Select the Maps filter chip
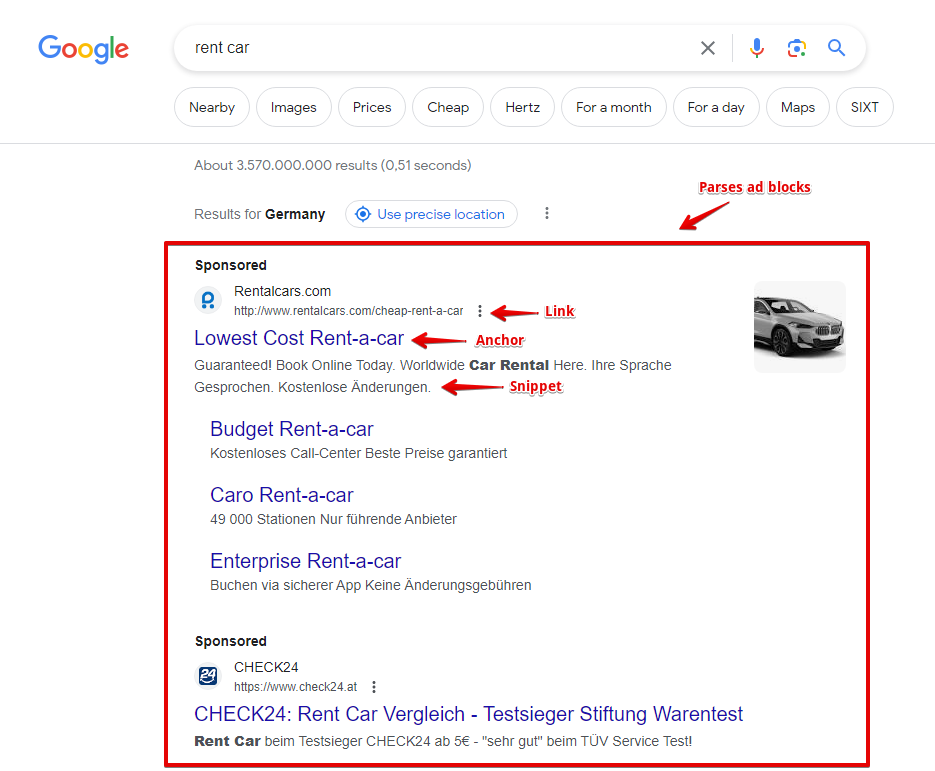 (x=797, y=107)
